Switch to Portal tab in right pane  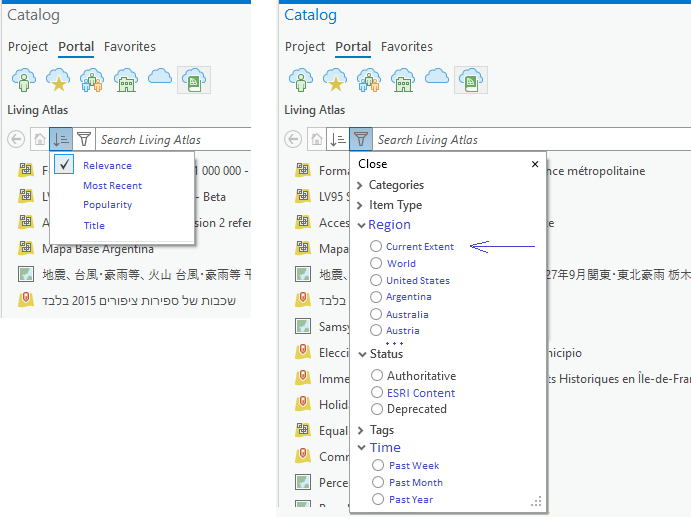[x=353, y=46]
